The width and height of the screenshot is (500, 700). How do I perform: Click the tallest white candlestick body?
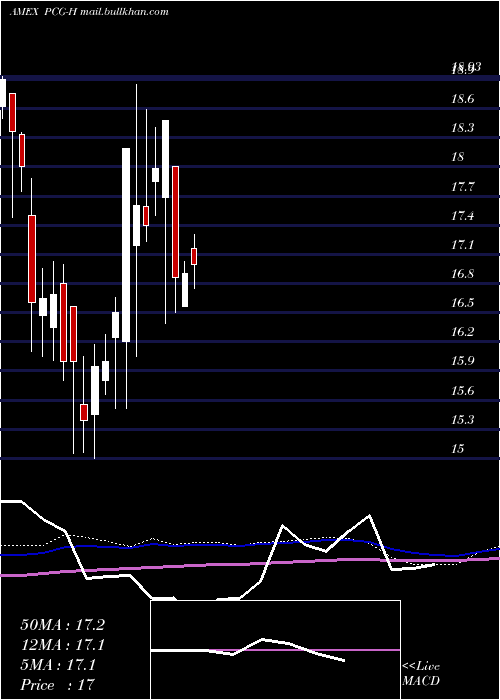(126, 245)
